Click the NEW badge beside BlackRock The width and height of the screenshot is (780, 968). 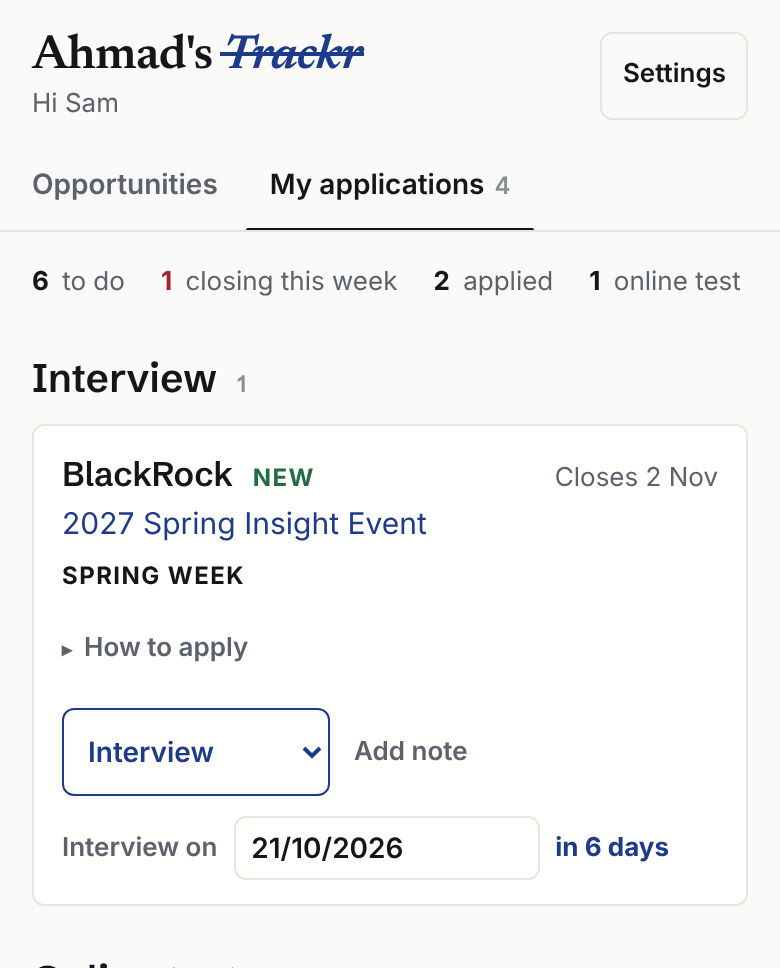point(283,477)
